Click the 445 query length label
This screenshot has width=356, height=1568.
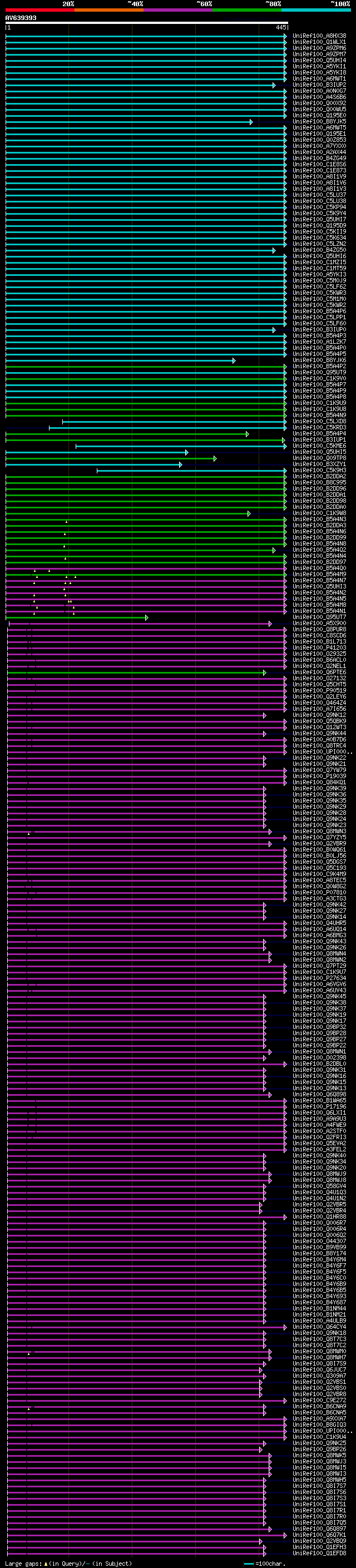tap(280, 27)
